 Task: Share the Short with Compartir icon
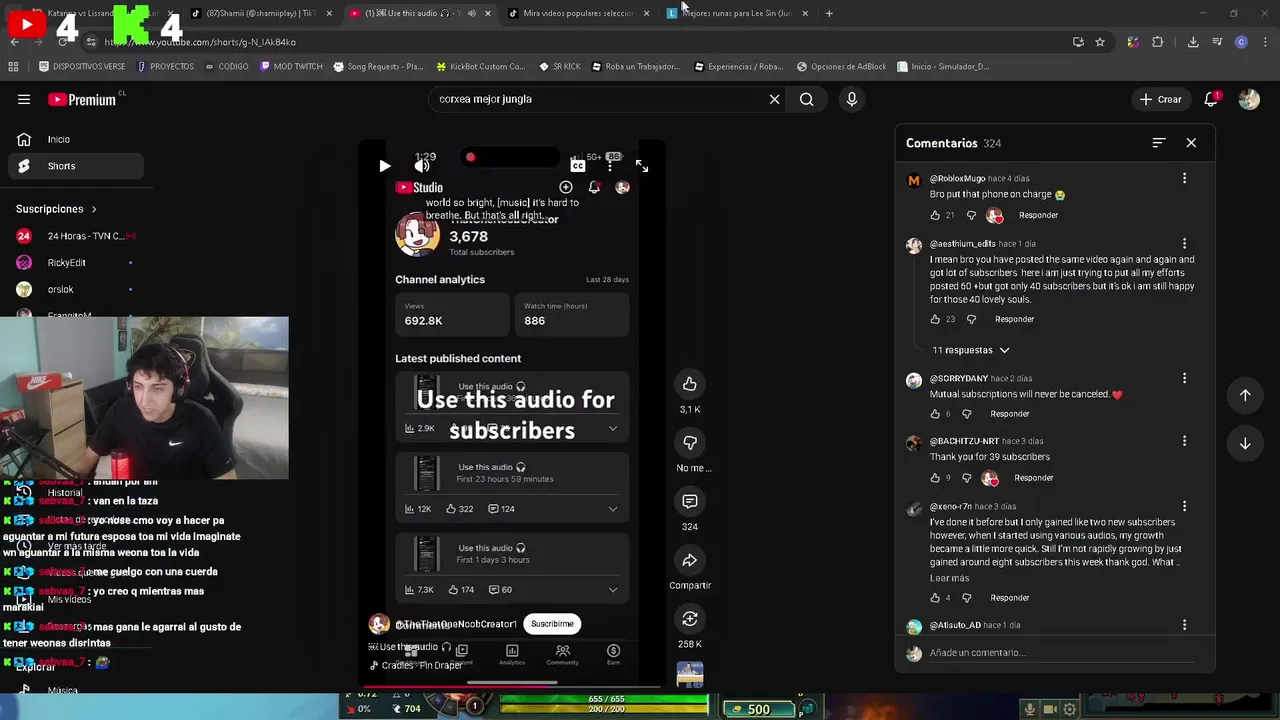tap(690, 560)
